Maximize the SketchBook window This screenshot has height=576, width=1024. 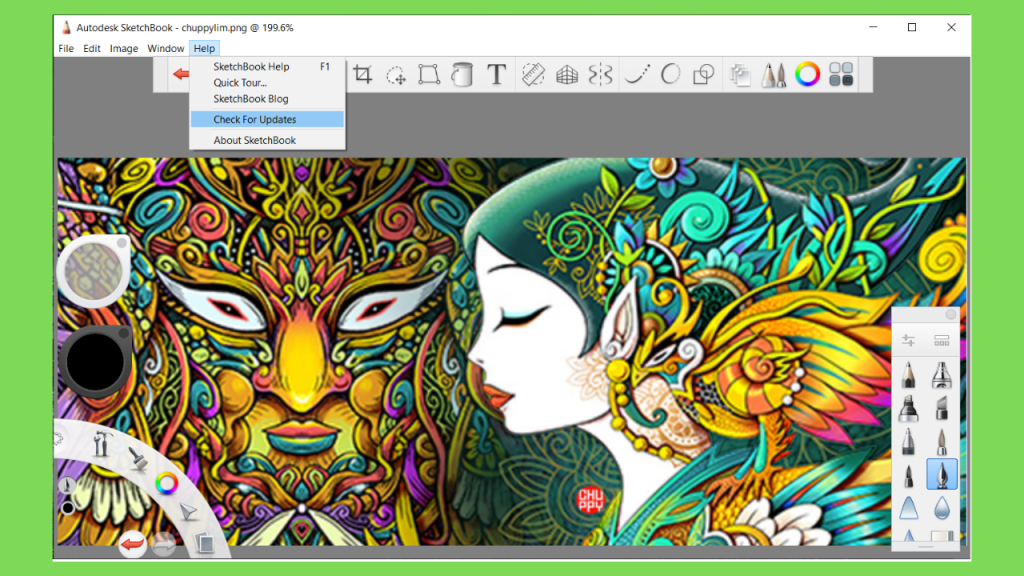(x=912, y=27)
